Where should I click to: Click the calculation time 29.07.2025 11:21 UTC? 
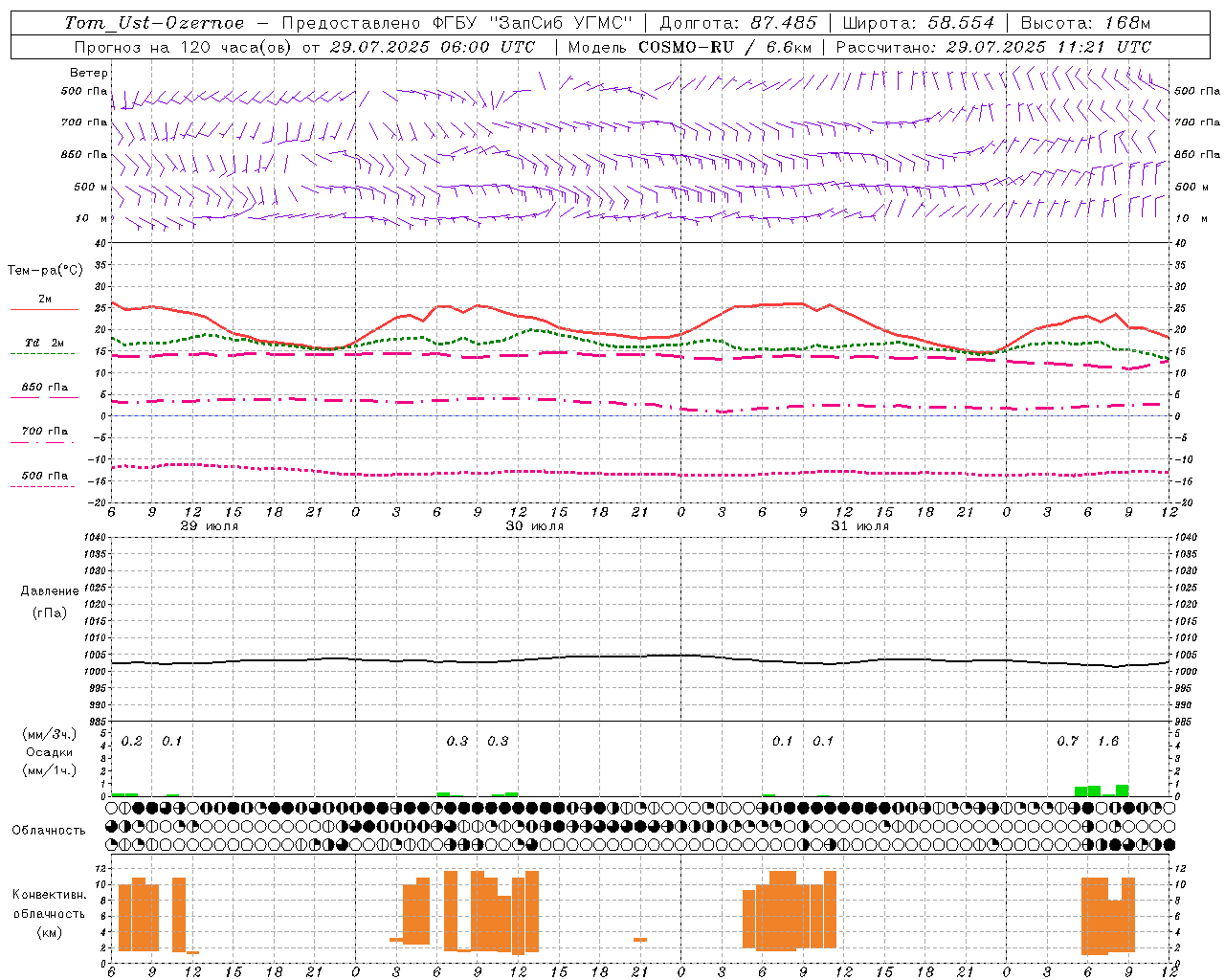tap(1048, 47)
